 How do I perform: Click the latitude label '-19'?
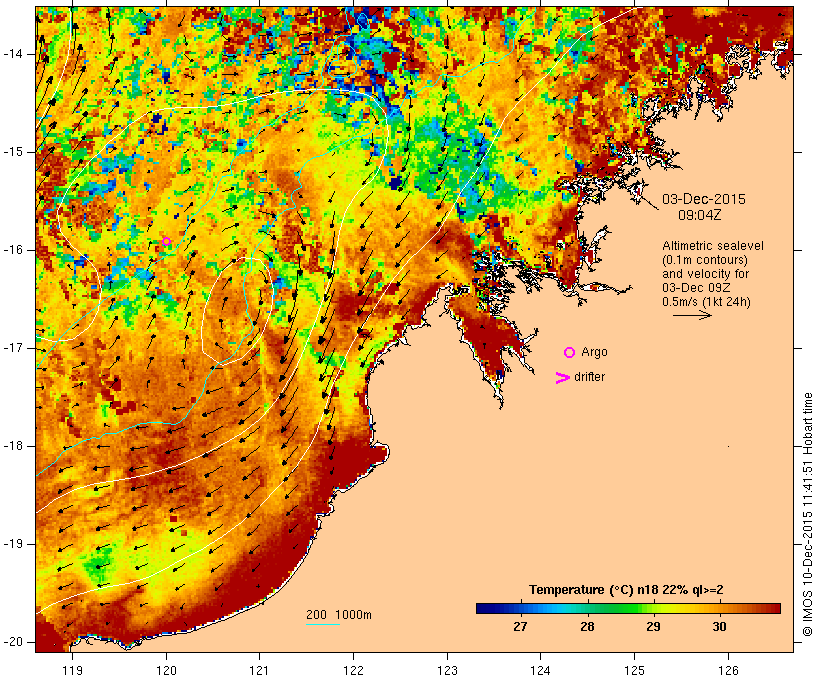pyautogui.click(x=13, y=544)
